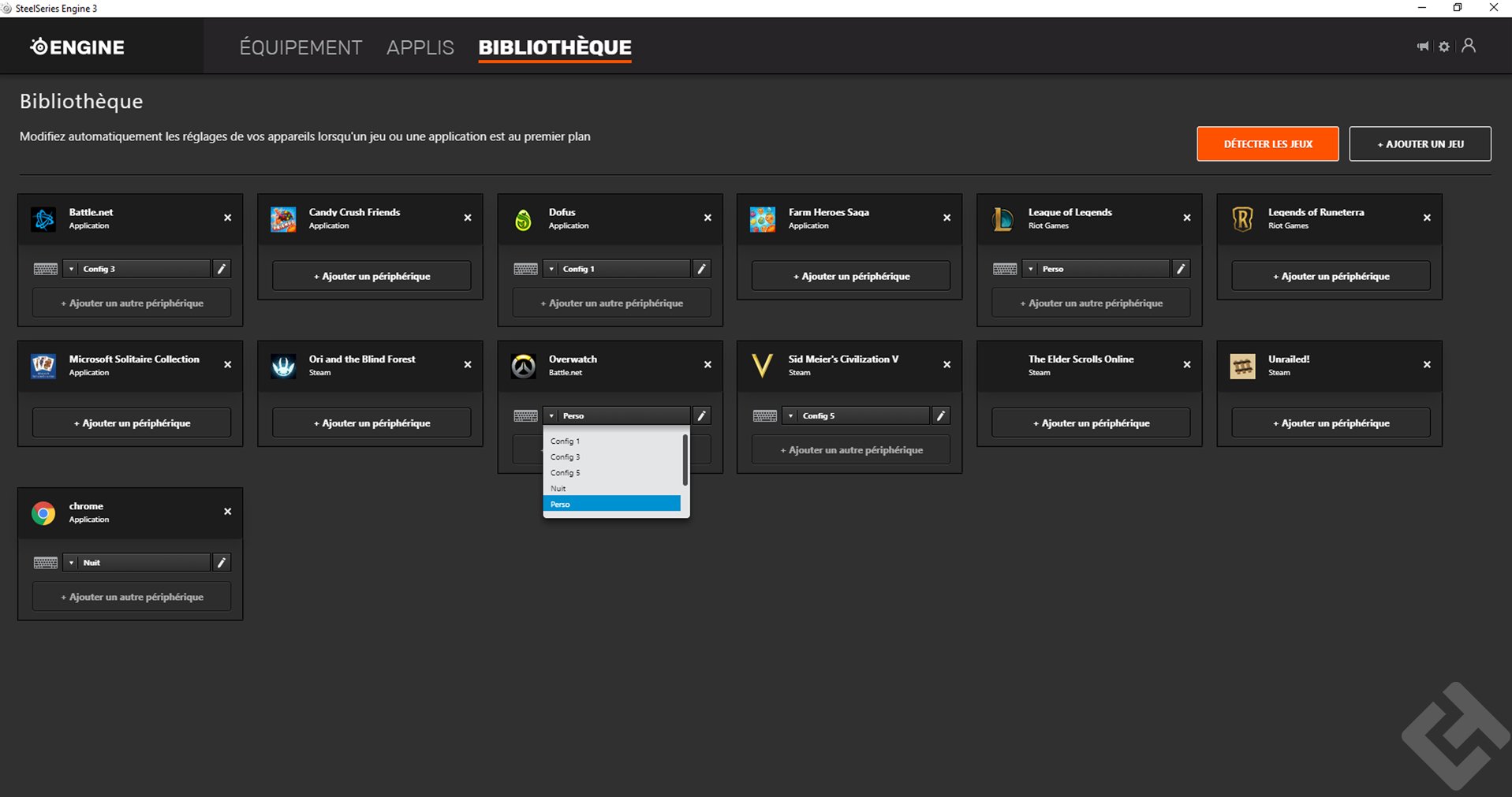Screen dimensions: 1512x797
Task: Edit Dofus config with pencil icon
Action: click(701, 269)
